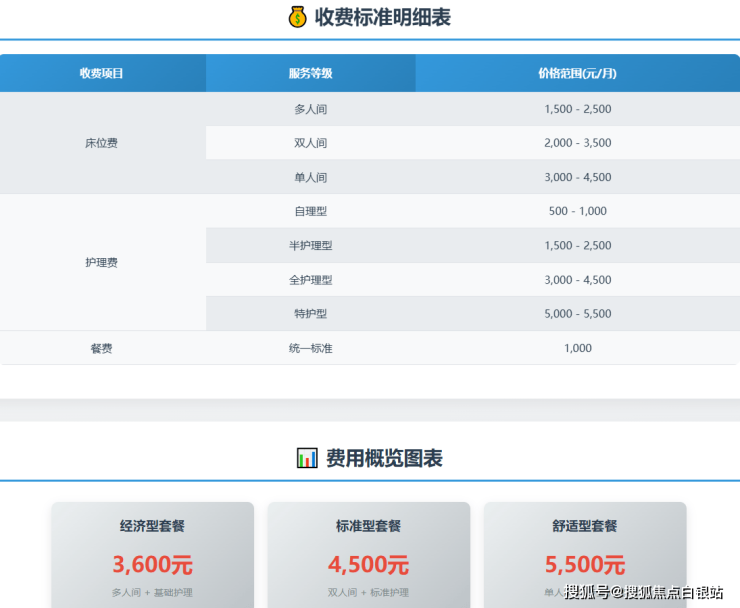Click the bar chart icon beside 费用概览图表
Viewport: 740px width, 608px height.
[307, 458]
